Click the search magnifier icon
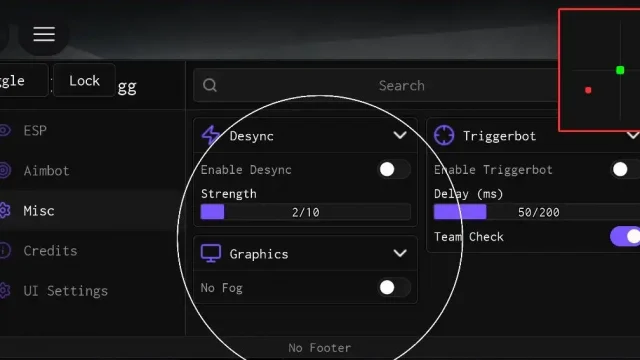 (x=210, y=85)
